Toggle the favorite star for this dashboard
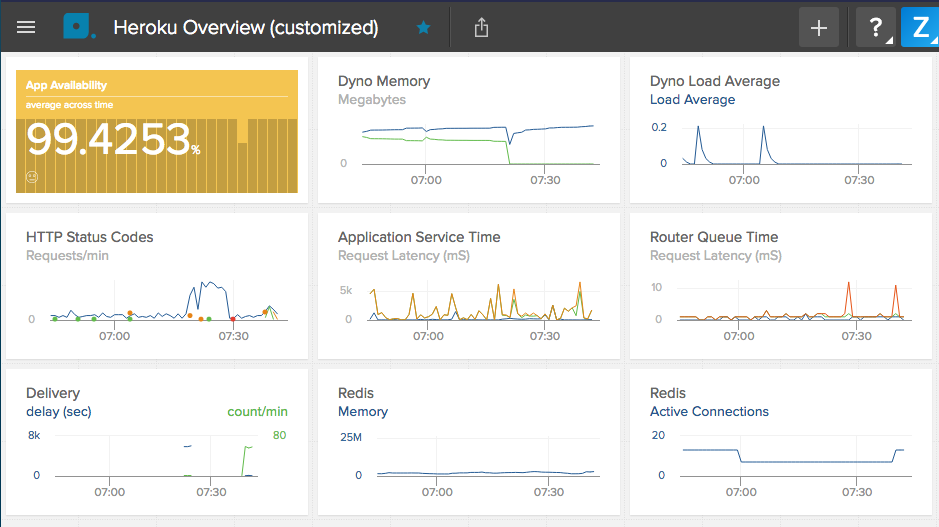The image size is (939, 527). point(423,28)
